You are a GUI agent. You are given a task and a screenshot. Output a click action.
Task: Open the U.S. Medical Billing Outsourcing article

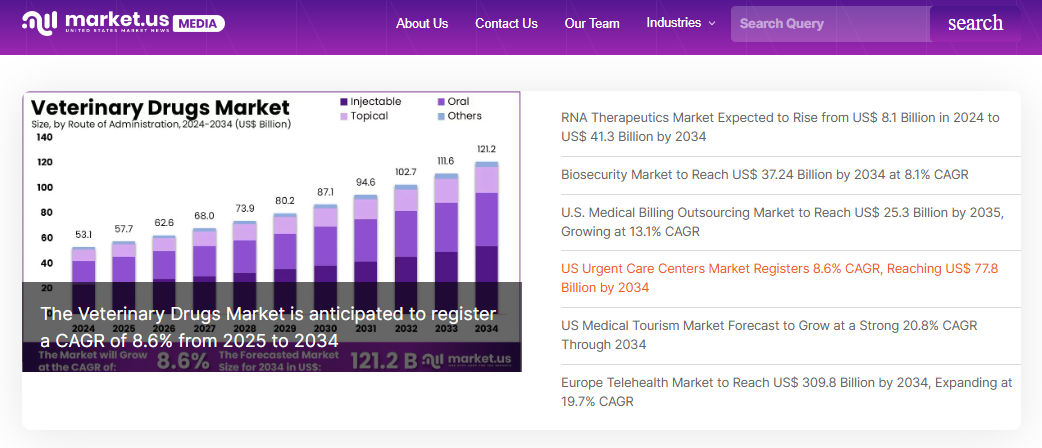(x=782, y=222)
